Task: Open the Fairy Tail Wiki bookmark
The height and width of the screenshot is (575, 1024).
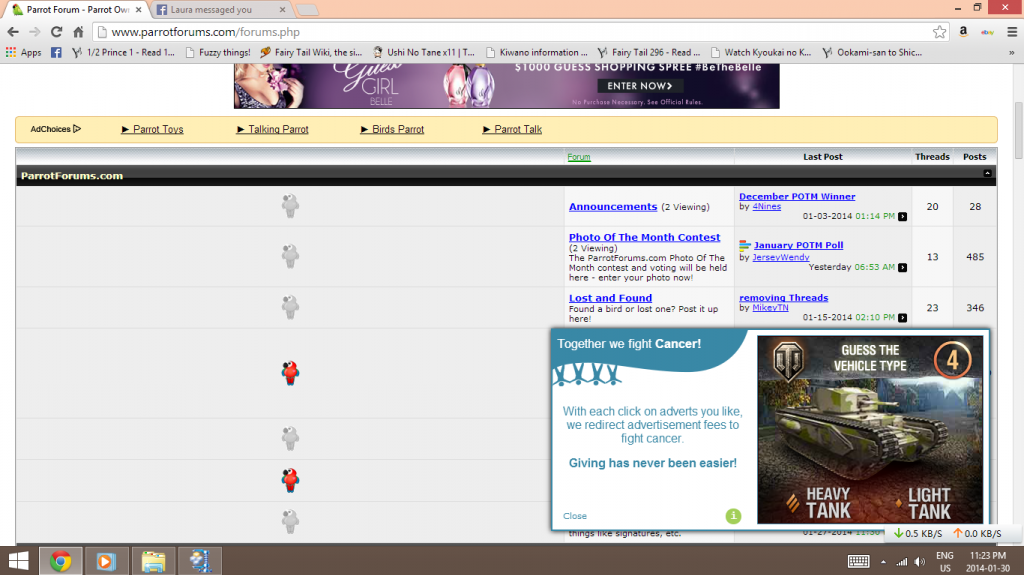Action: click(311, 52)
